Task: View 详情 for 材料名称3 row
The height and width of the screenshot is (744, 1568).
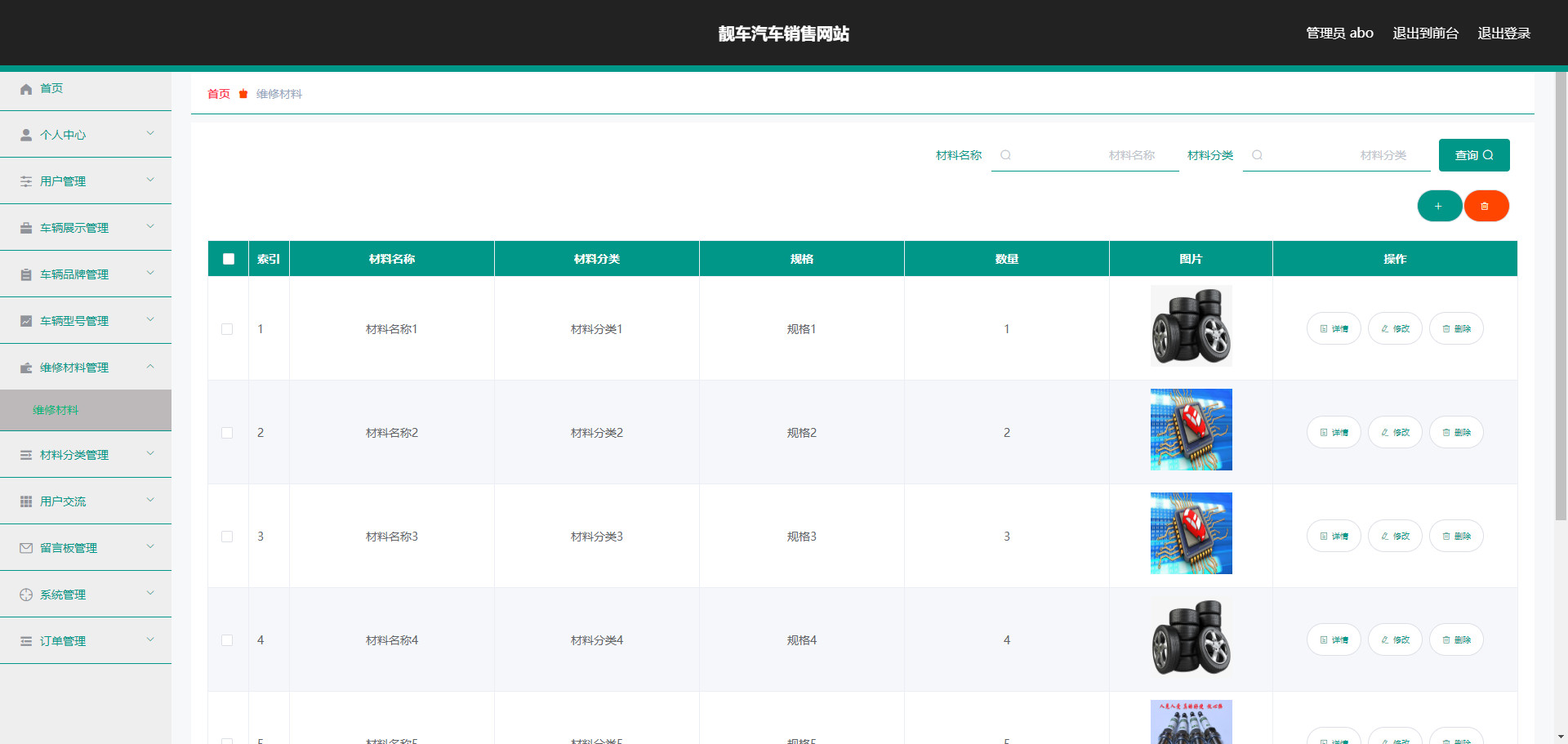Action: point(1334,536)
